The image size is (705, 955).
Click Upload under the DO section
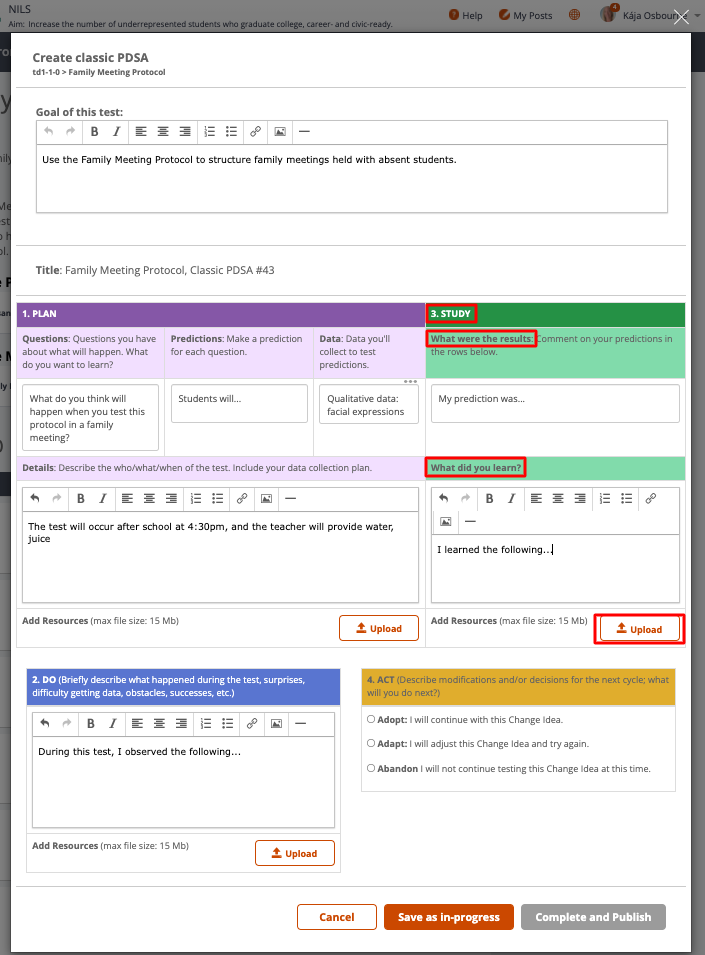[x=295, y=853]
